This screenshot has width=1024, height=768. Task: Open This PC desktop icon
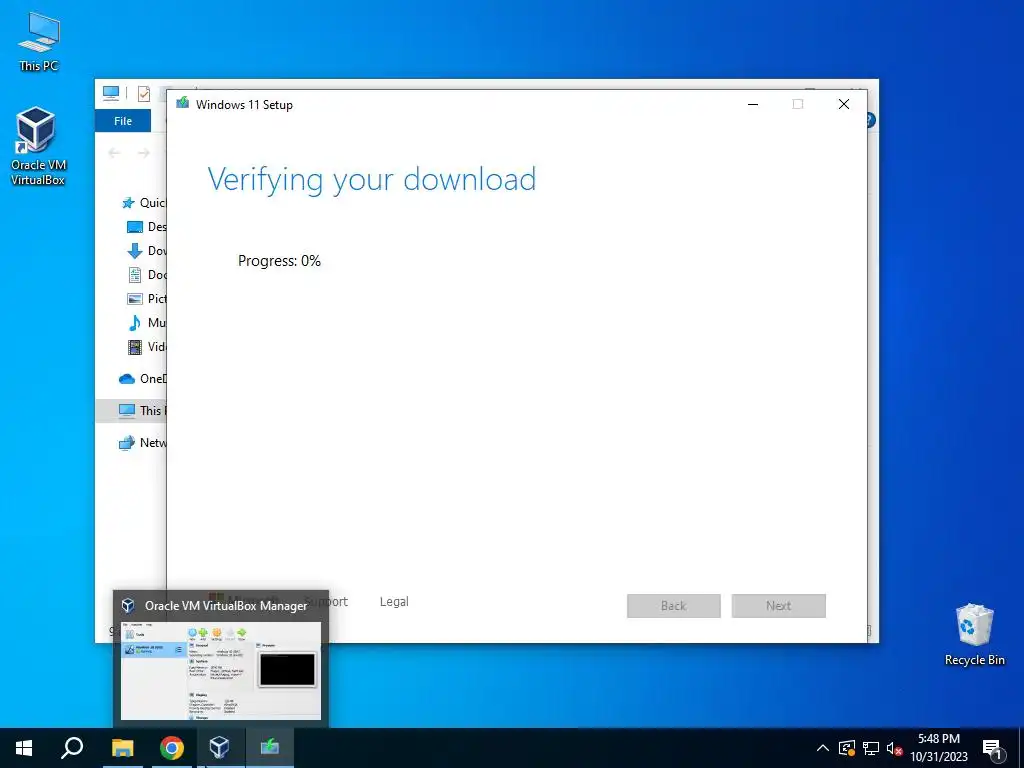pos(39,41)
